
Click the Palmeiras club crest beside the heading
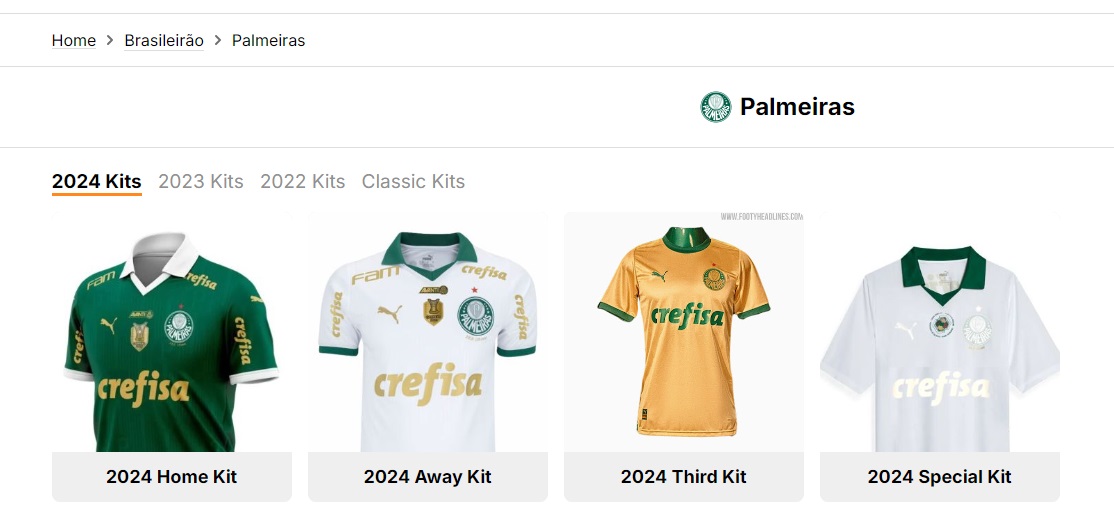pos(716,107)
